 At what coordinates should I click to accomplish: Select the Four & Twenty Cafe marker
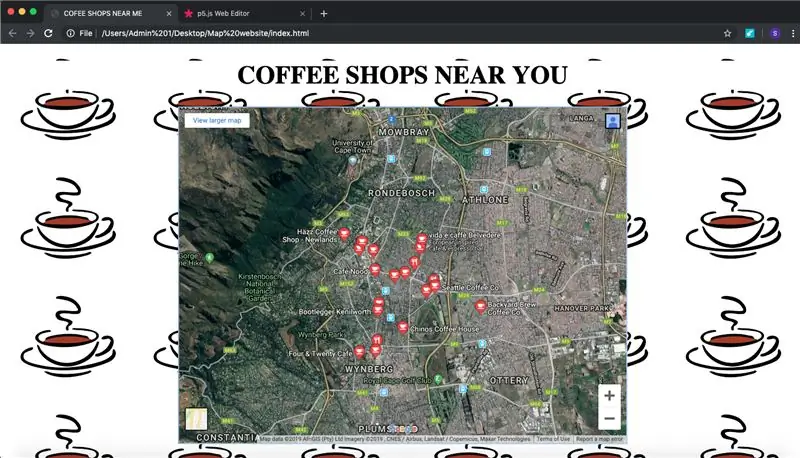[359, 351]
